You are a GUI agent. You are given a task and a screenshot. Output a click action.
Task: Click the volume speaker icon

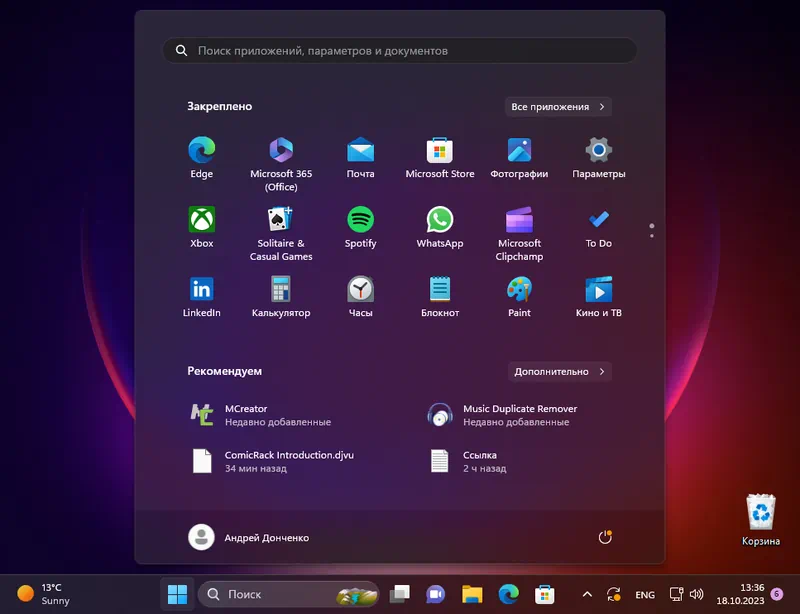coord(696,594)
